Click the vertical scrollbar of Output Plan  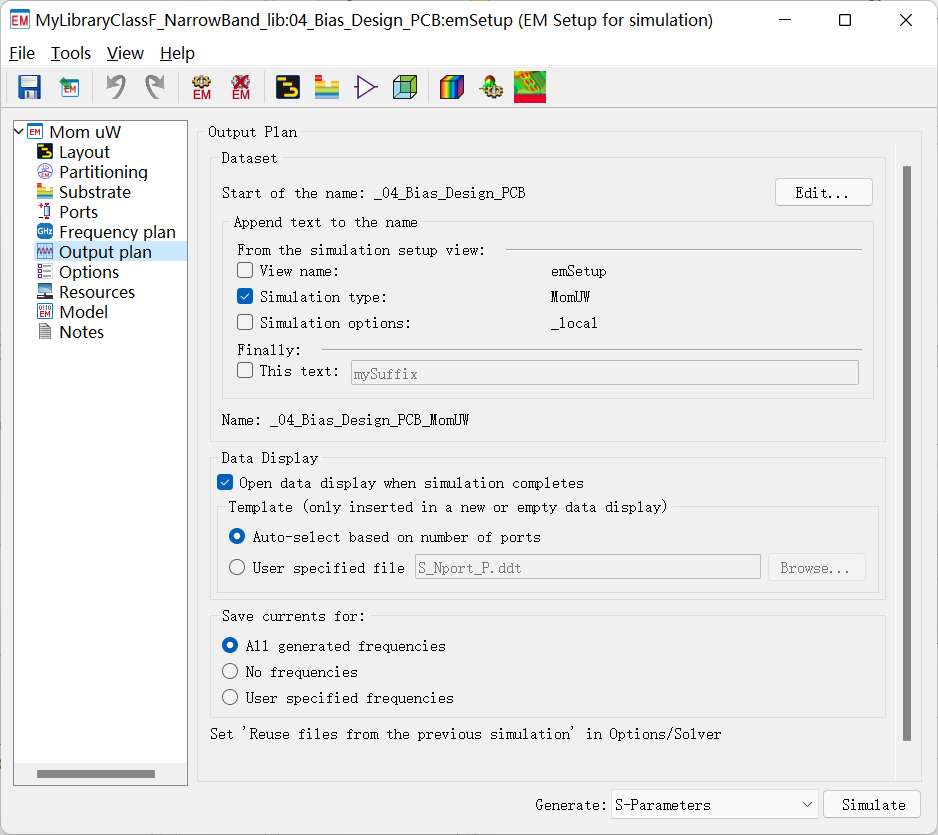click(907, 453)
